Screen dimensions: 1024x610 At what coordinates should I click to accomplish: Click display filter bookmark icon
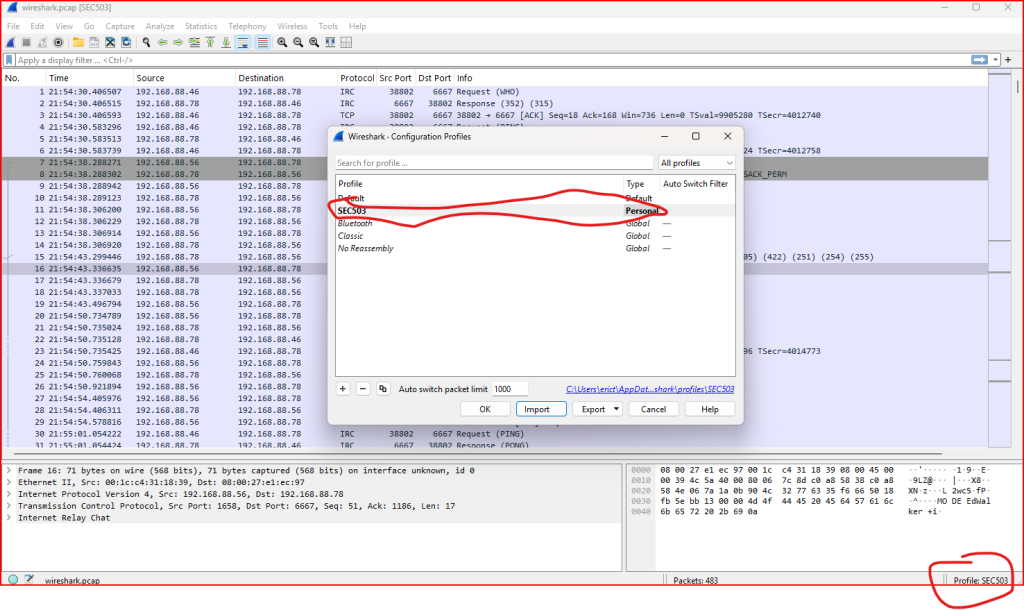tap(9, 60)
